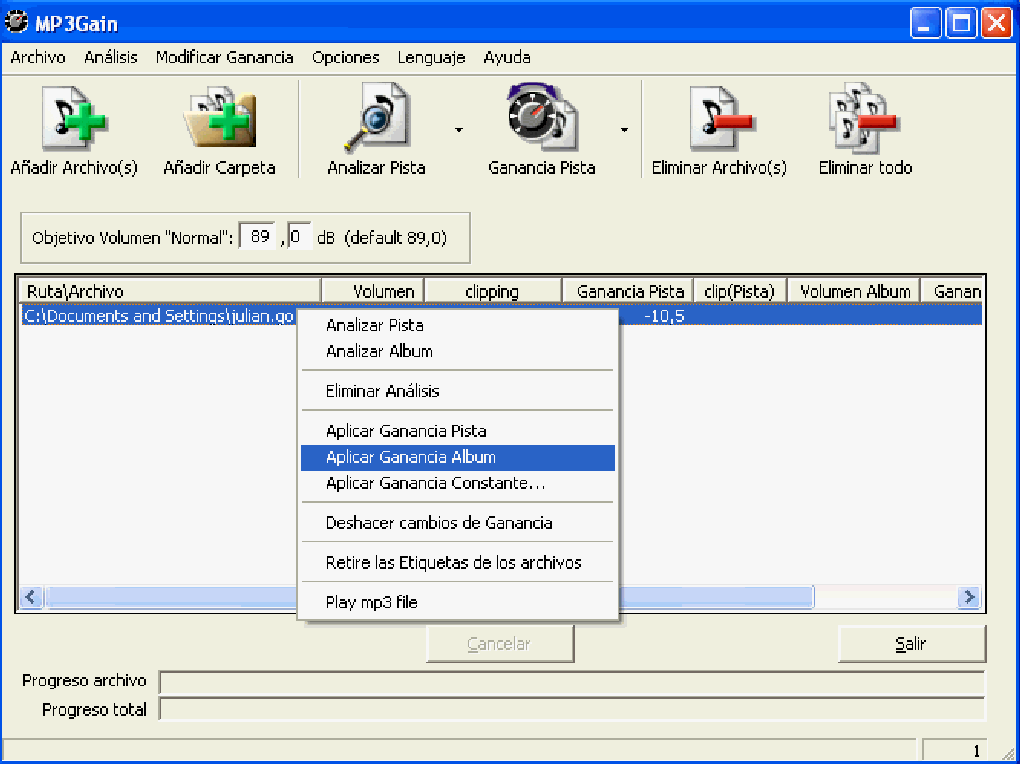
Task: Choose Analizar Pista in context menu
Action: [458, 325]
